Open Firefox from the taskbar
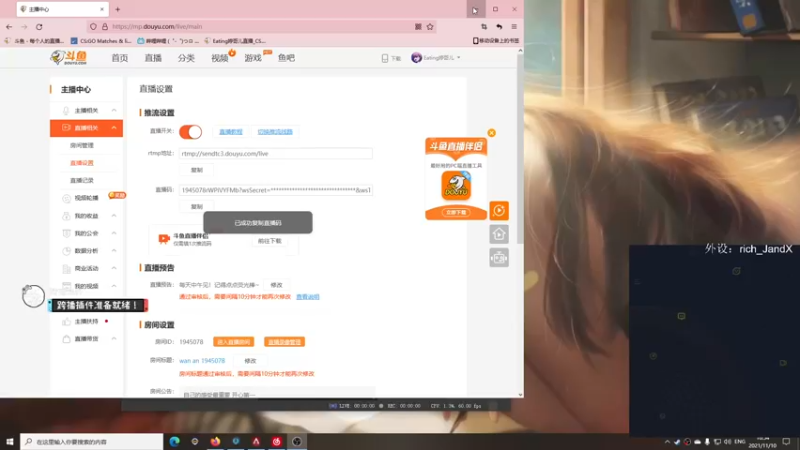Image resolution: width=800 pixels, height=450 pixels. point(215,441)
